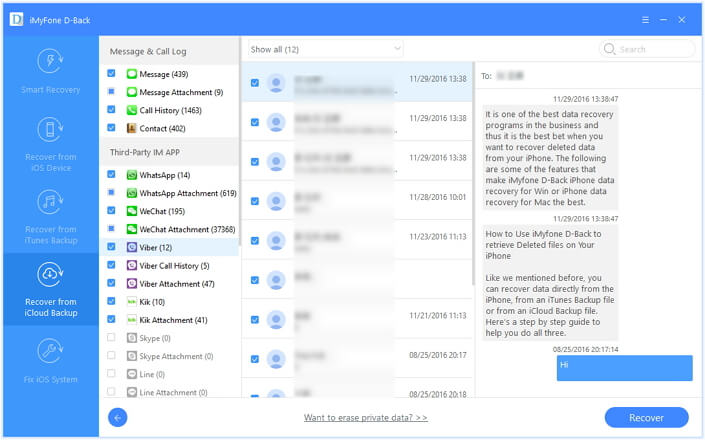705x440 pixels.
Task: Go back with the round arrow button
Action: pyautogui.click(x=117, y=418)
